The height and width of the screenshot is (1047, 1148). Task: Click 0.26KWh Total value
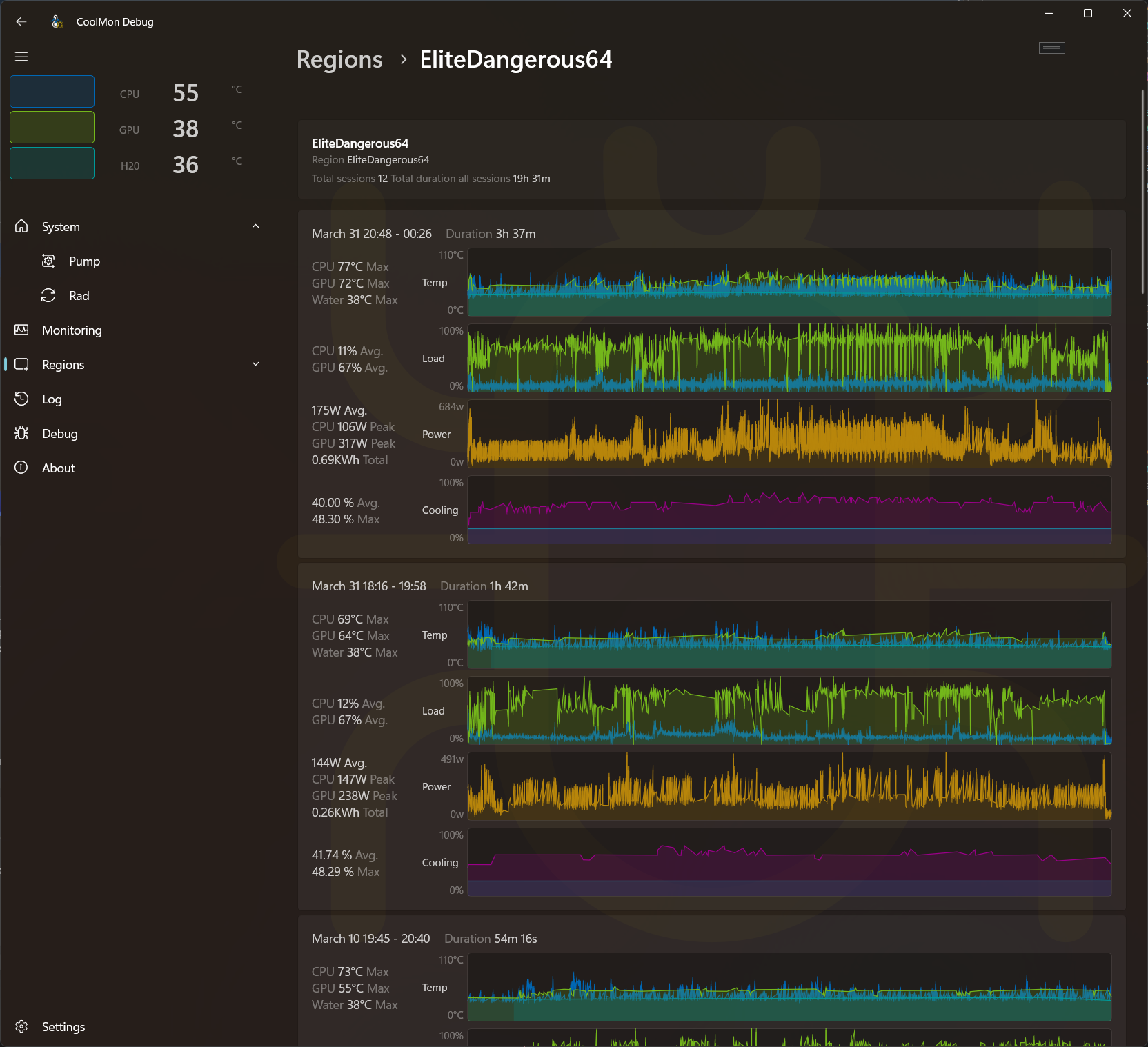tap(350, 812)
